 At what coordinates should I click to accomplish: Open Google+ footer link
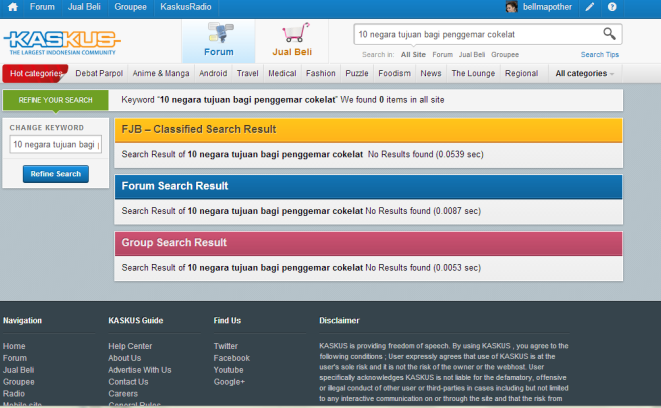pos(229,382)
